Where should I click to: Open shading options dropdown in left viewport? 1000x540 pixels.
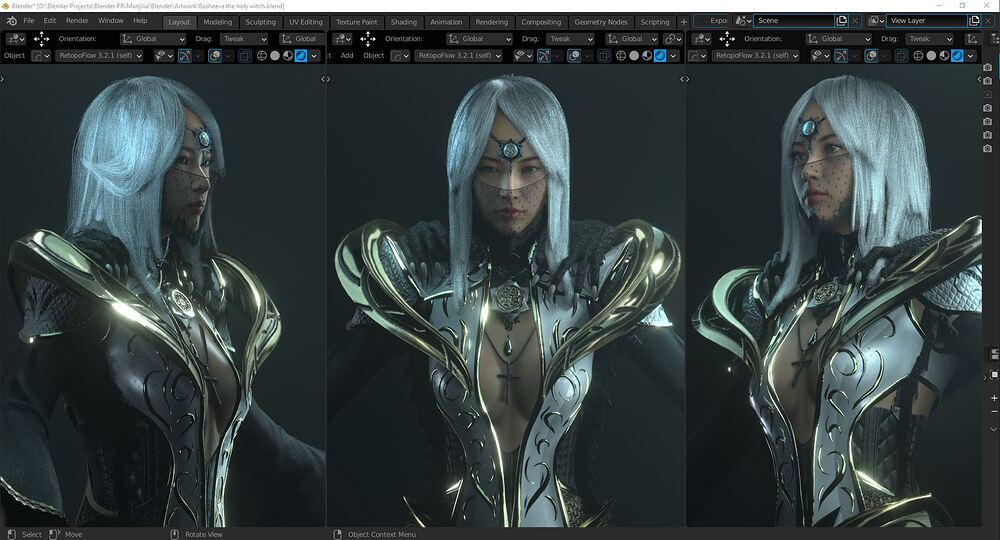(x=314, y=55)
